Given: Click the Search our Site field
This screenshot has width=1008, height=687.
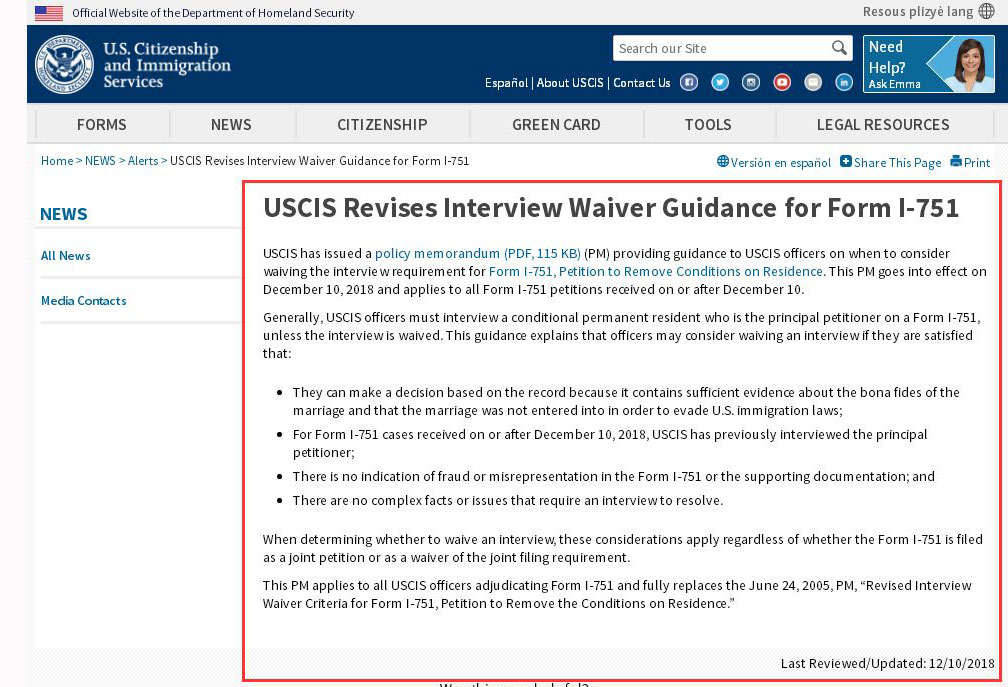Looking at the screenshot, I should click(x=720, y=48).
